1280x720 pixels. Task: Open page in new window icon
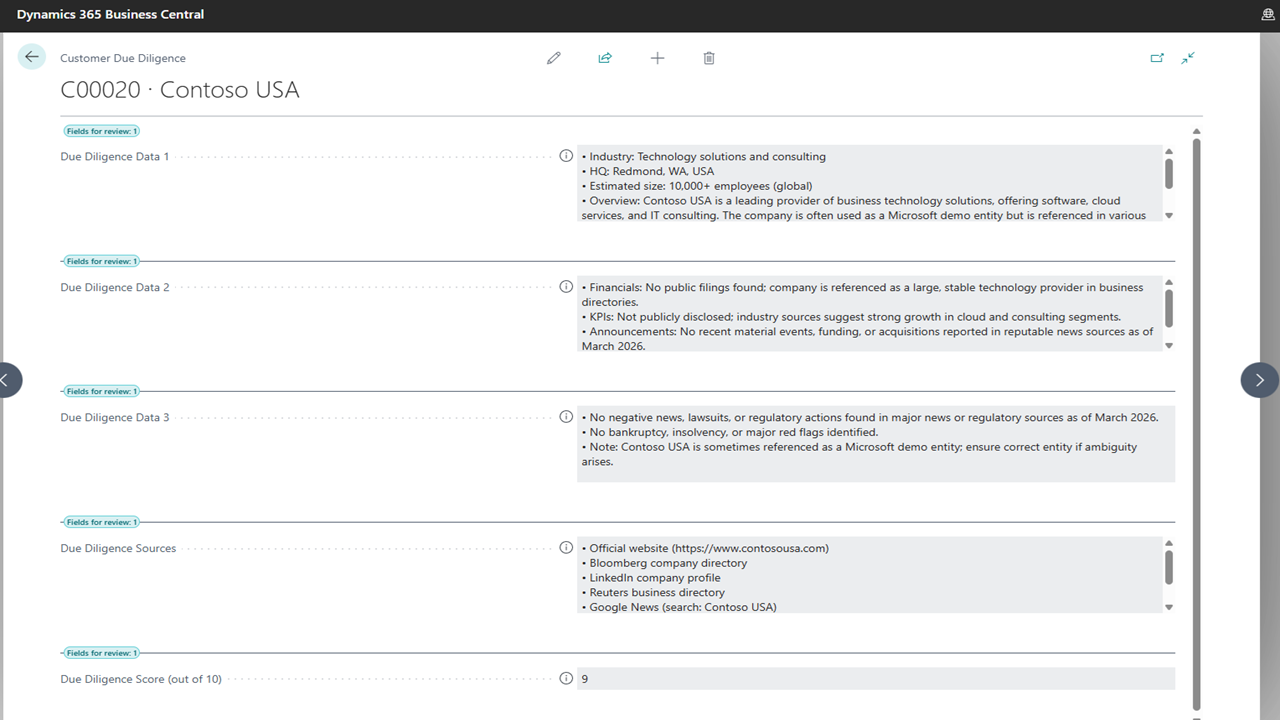coord(1157,58)
